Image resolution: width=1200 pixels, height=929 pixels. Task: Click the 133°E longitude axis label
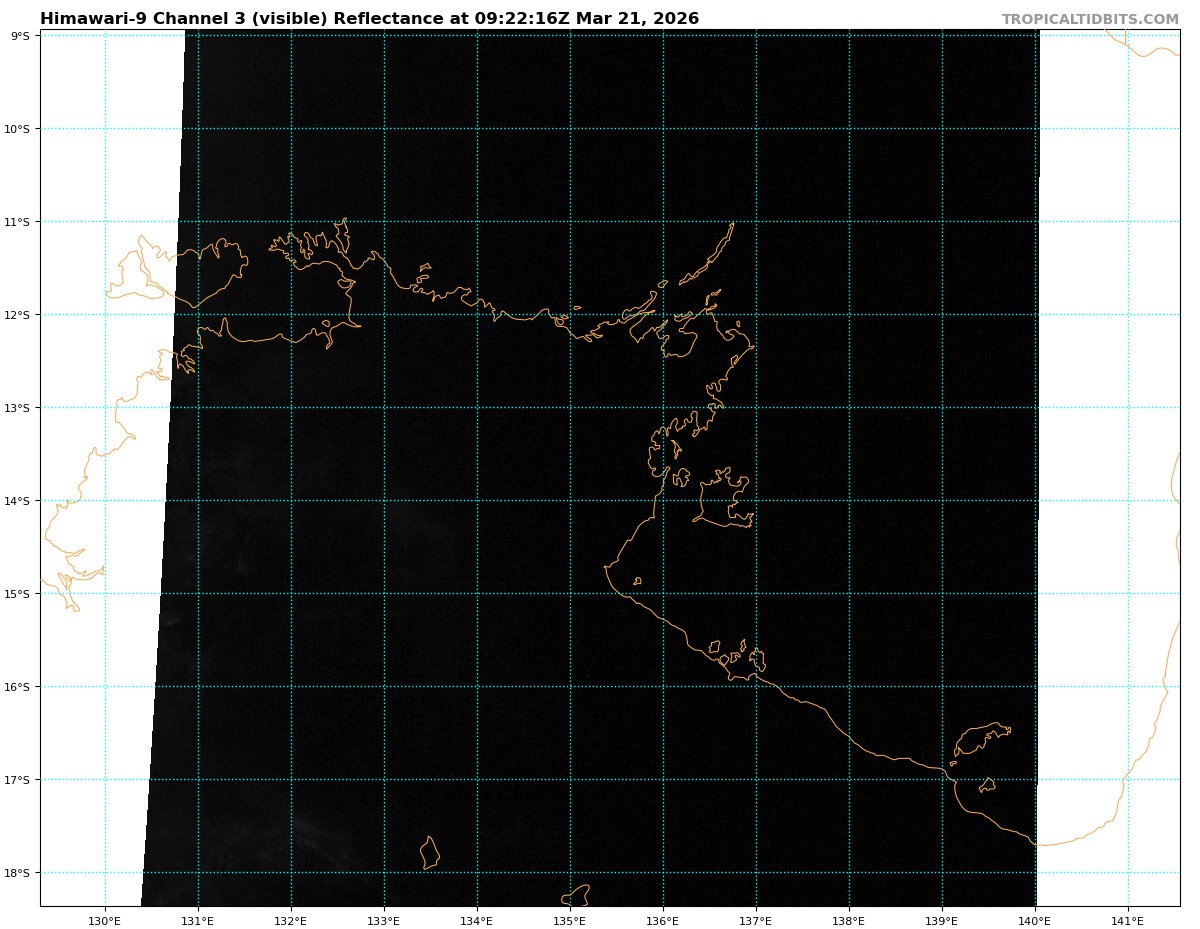[384, 921]
